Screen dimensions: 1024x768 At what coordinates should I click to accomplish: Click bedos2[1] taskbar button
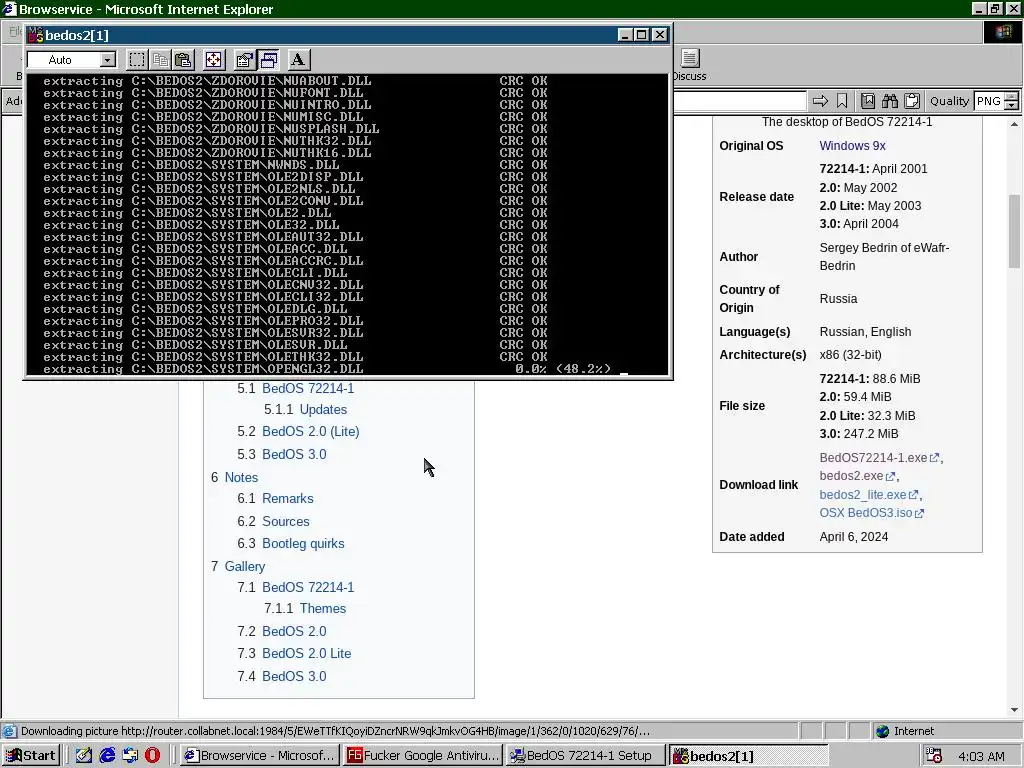pos(748,756)
